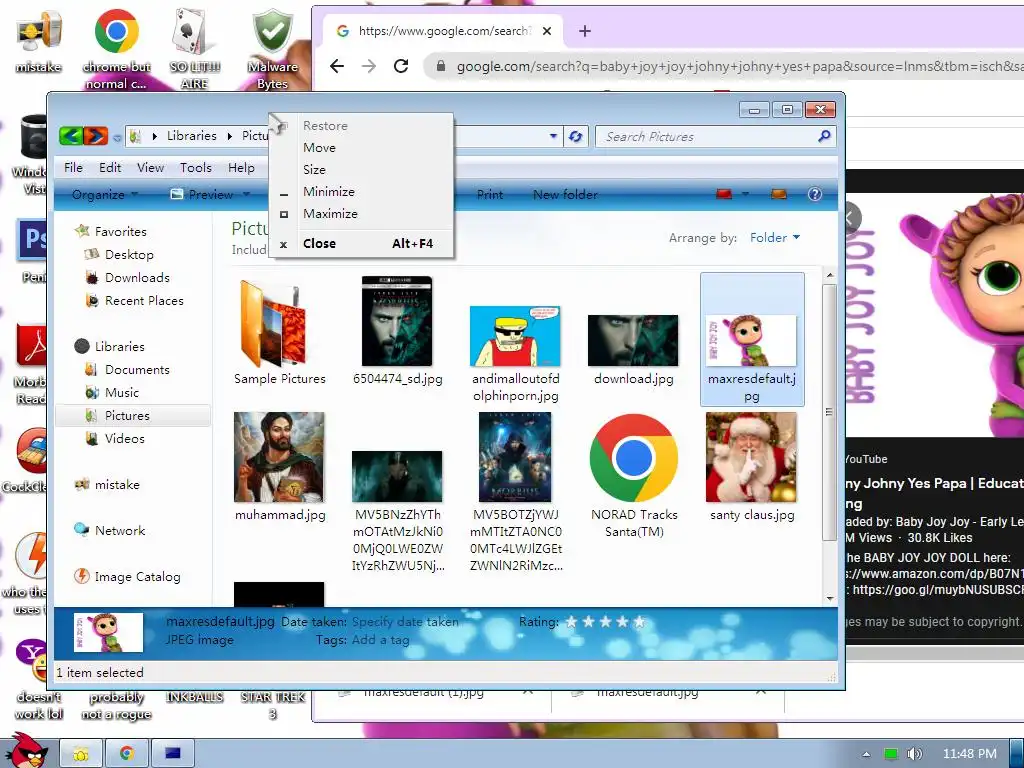1024x768 pixels.
Task: Click the green back arrow in Explorer
Action: (71, 136)
